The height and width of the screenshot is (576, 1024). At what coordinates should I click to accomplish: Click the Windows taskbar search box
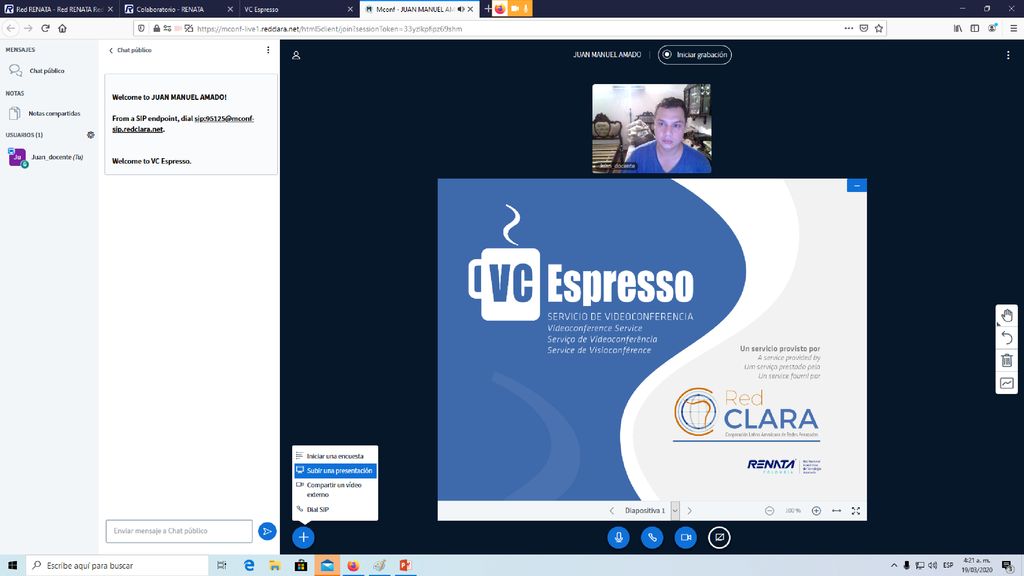(x=118, y=566)
